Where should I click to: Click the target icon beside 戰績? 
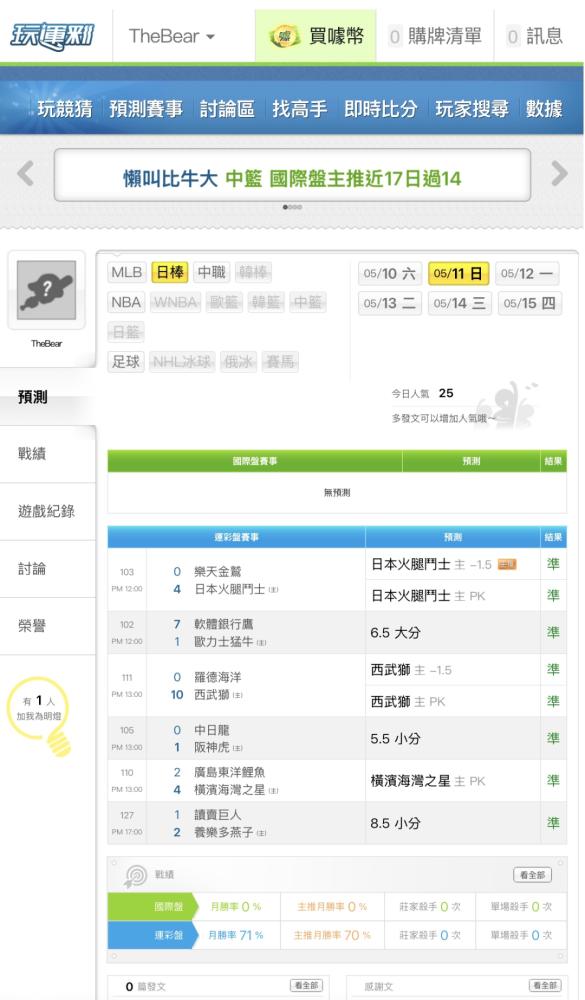(135, 876)
